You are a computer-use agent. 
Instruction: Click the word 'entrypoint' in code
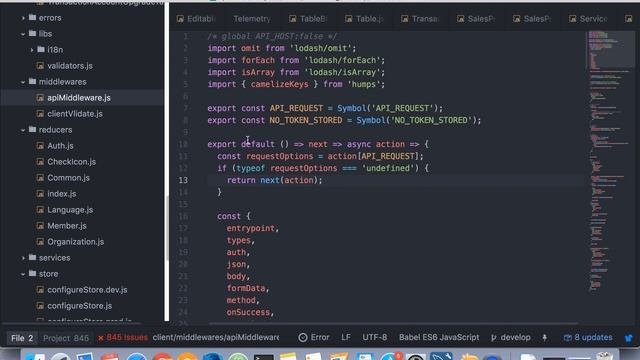(x=251, y=228)
